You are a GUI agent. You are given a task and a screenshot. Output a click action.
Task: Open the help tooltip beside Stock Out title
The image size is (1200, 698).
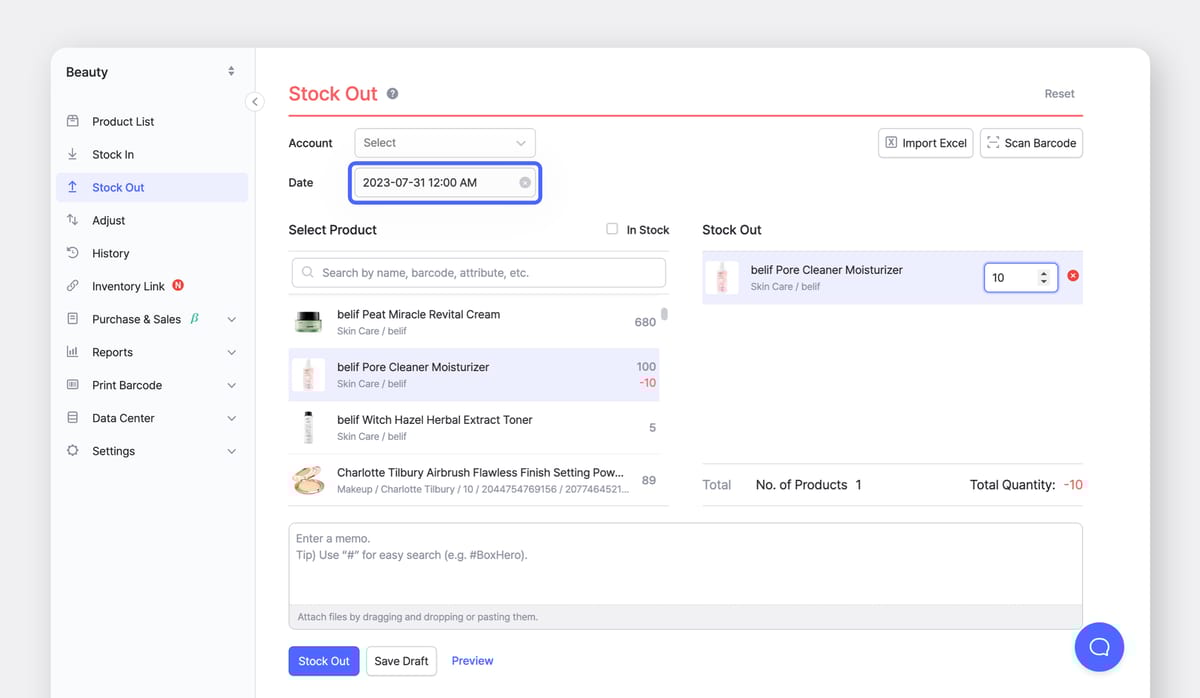pyautogui.click(x=391, y=93)
